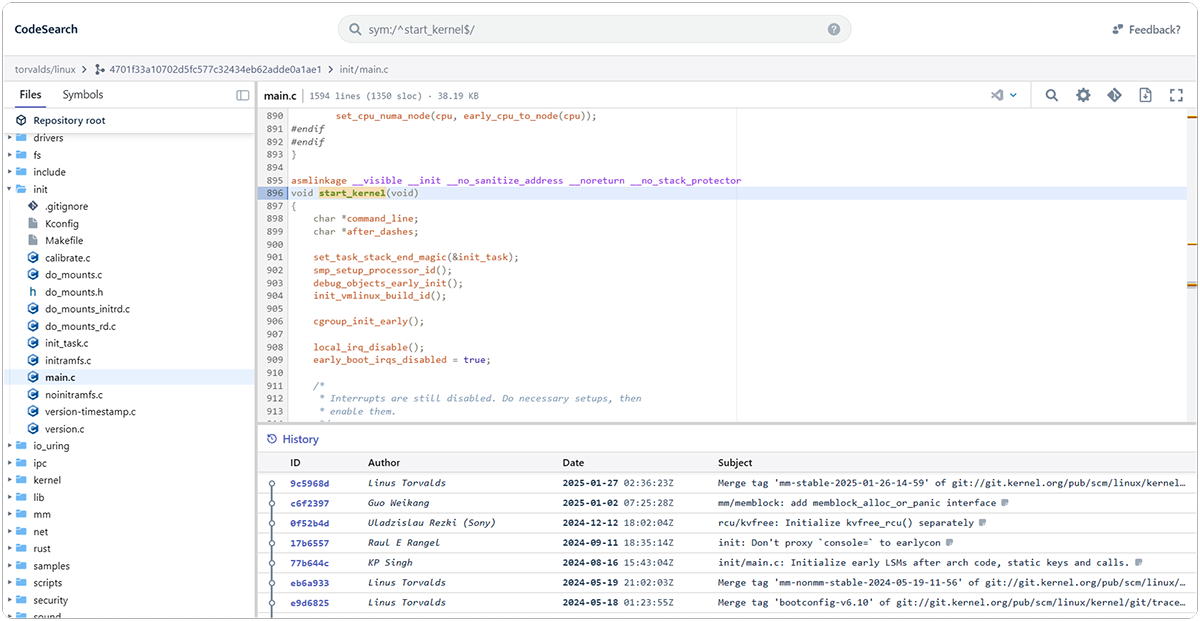
Task: Toggle the sidebar panel visibility
Action: [242, 95]
